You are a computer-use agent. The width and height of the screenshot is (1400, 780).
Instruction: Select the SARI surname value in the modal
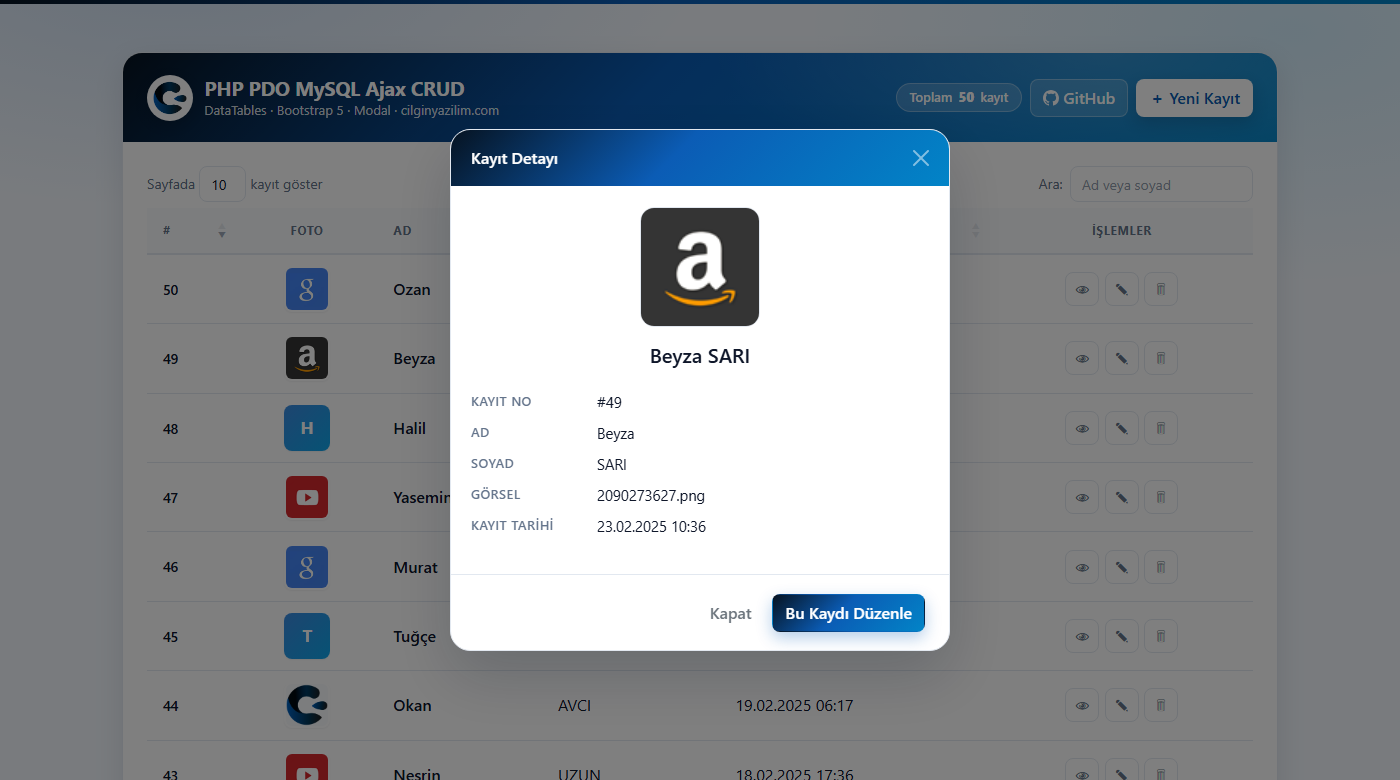click(x=612, y=464)
